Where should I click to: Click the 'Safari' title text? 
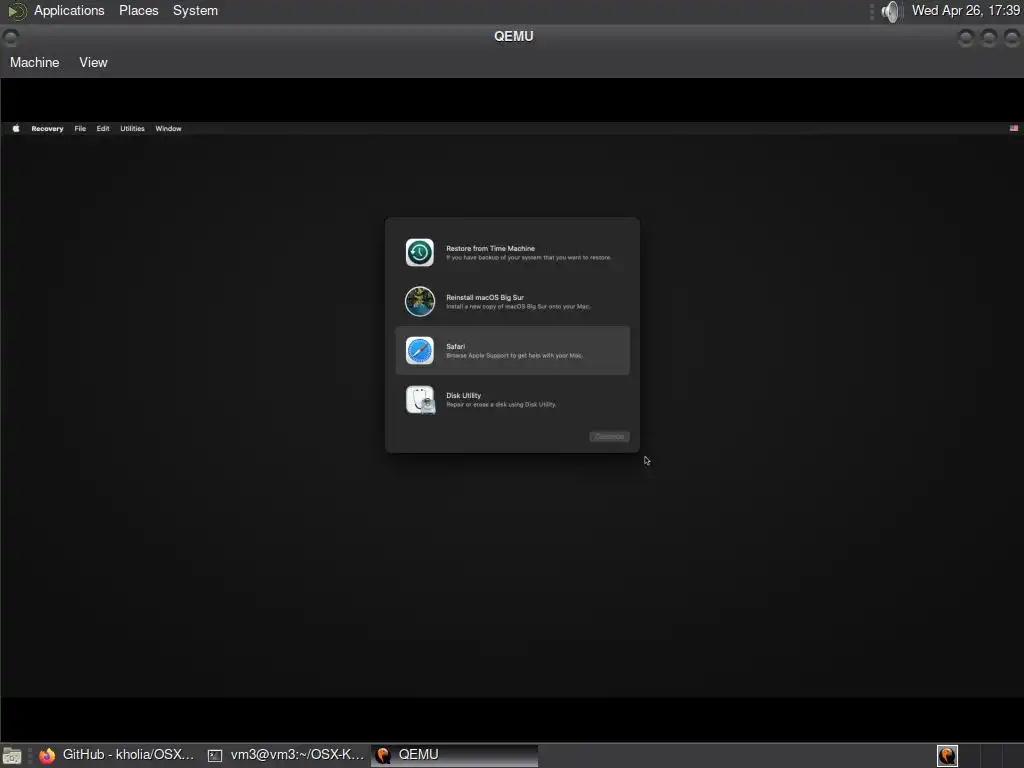(455, 346)
